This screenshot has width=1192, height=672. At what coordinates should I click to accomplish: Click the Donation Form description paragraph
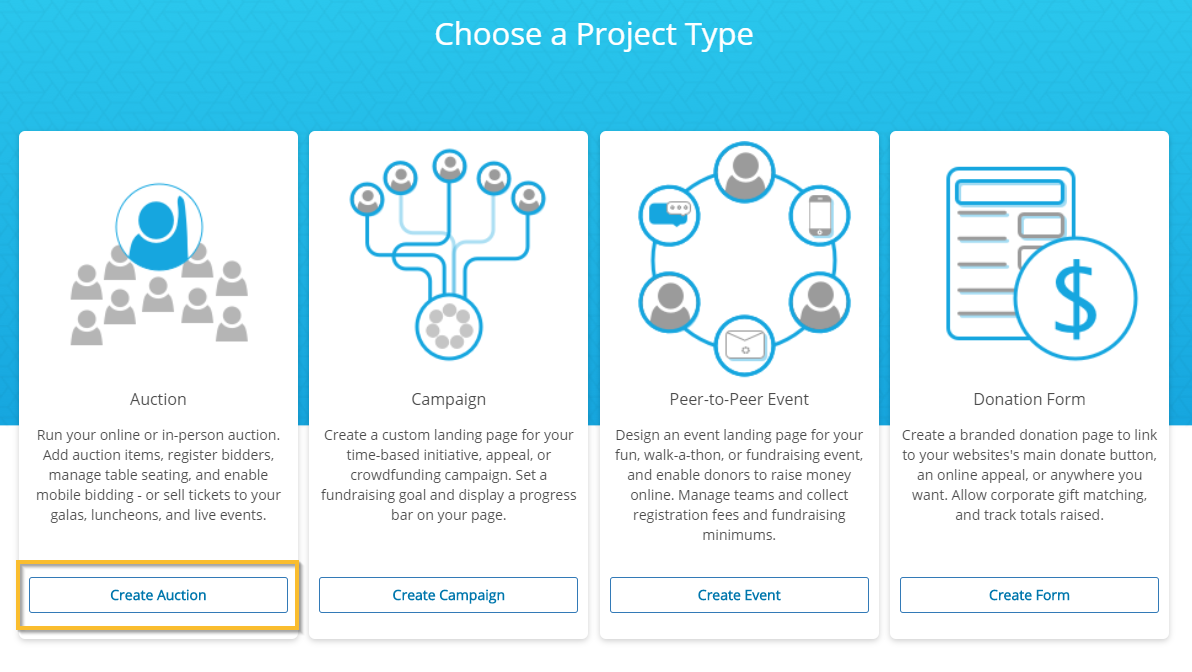(x=1029, y=474)
